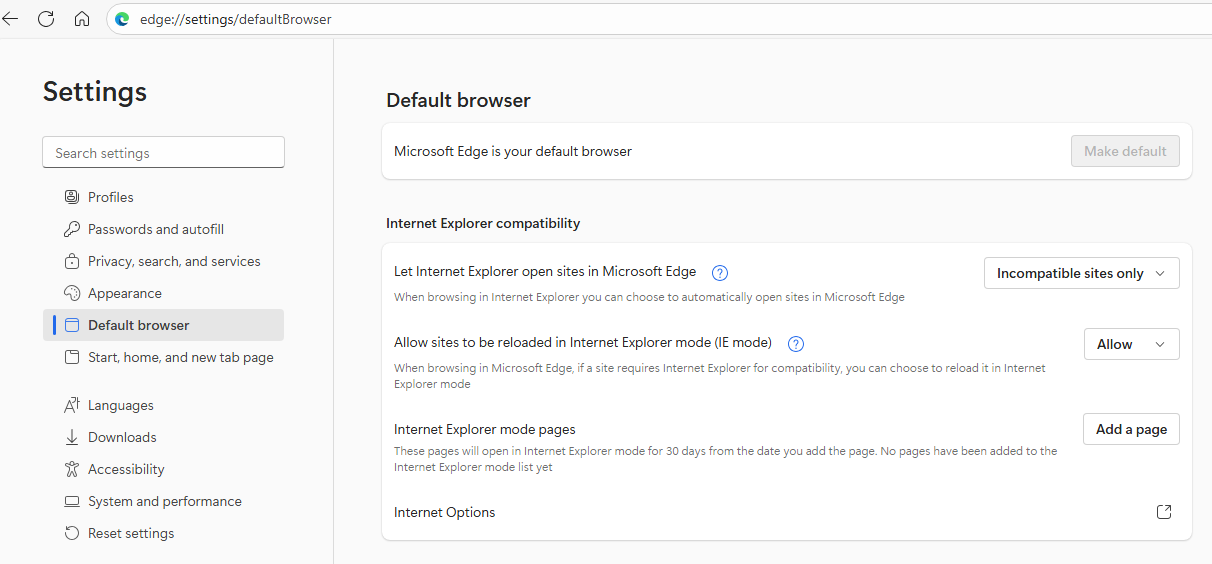This screenshot has width=1212, height=564.
Task: Open help for IE mode reload setting
Action: [x=796, y=344]
